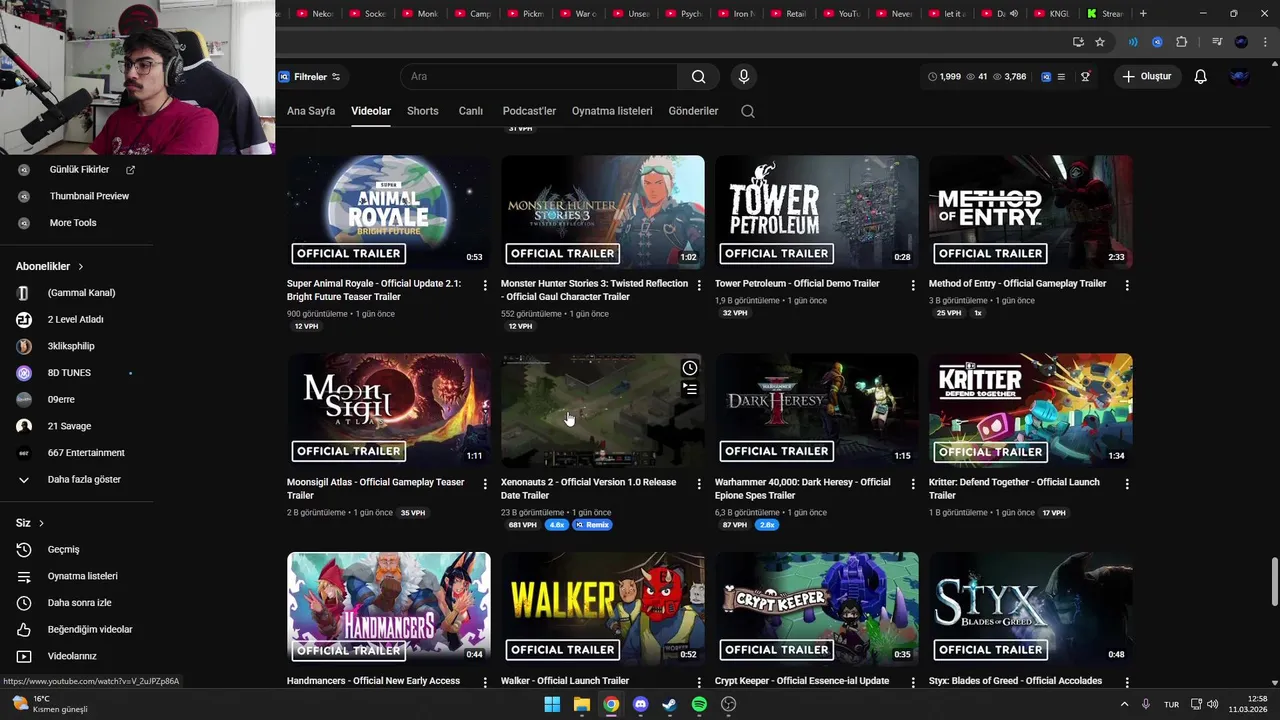Open the Styx: Blades of Greed video thumbnail
Image resolution: width=1280 pixels, height=720 pixels.
point(1030,609)
